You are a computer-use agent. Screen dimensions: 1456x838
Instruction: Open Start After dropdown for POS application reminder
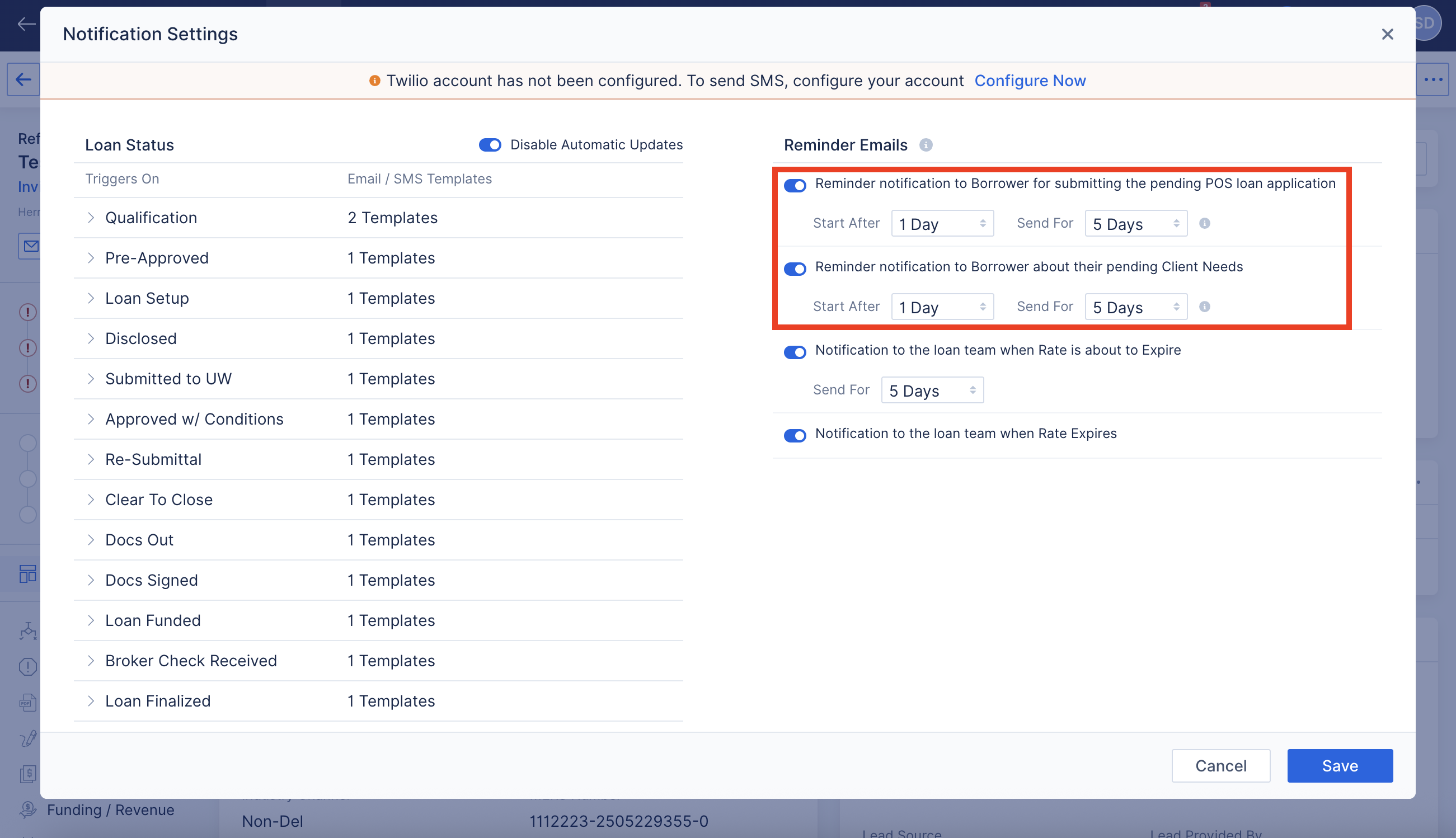tap(942, 224)
